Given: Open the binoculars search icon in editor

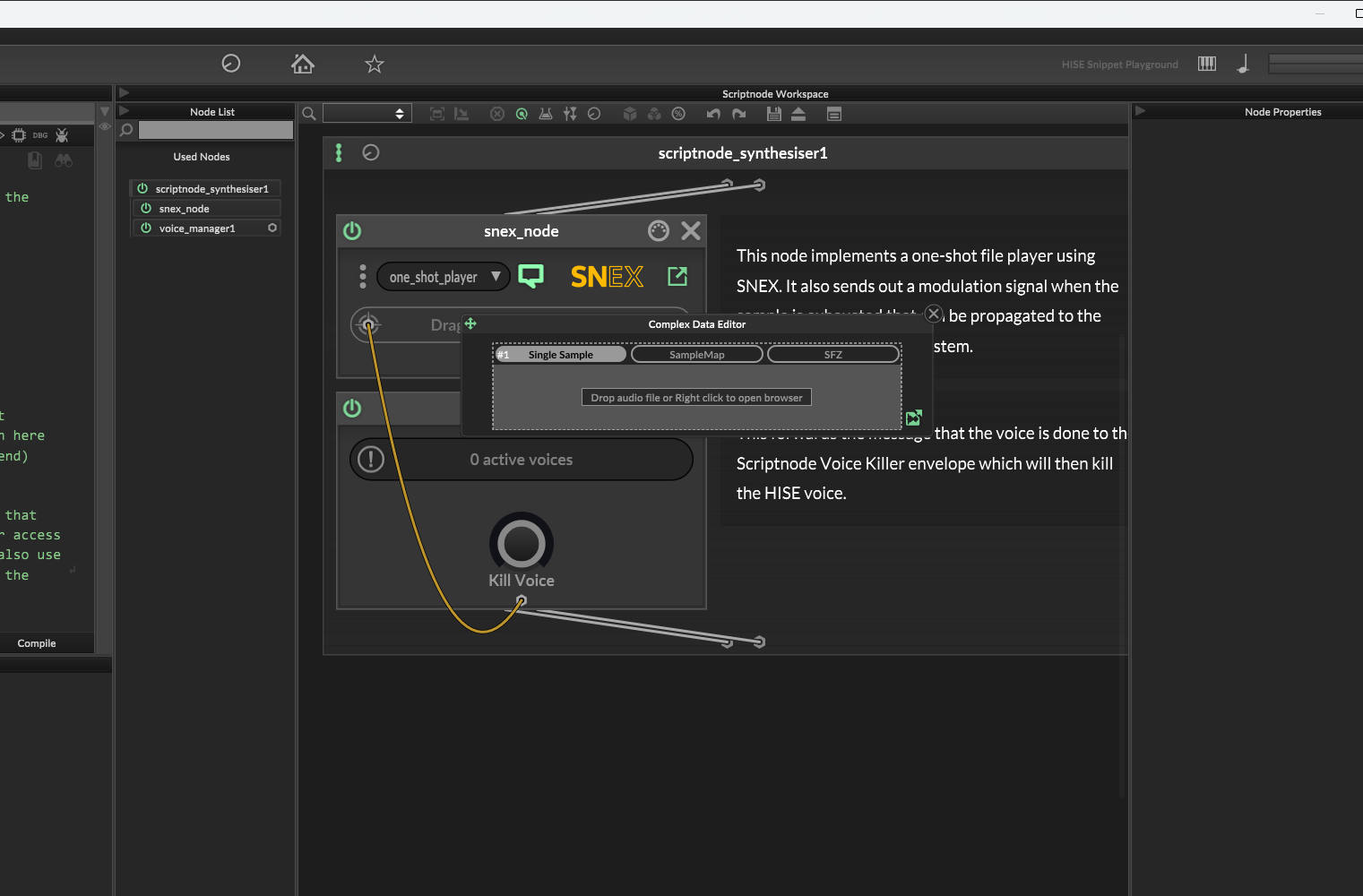Looking at the screenshot, I should coord(64,160).
